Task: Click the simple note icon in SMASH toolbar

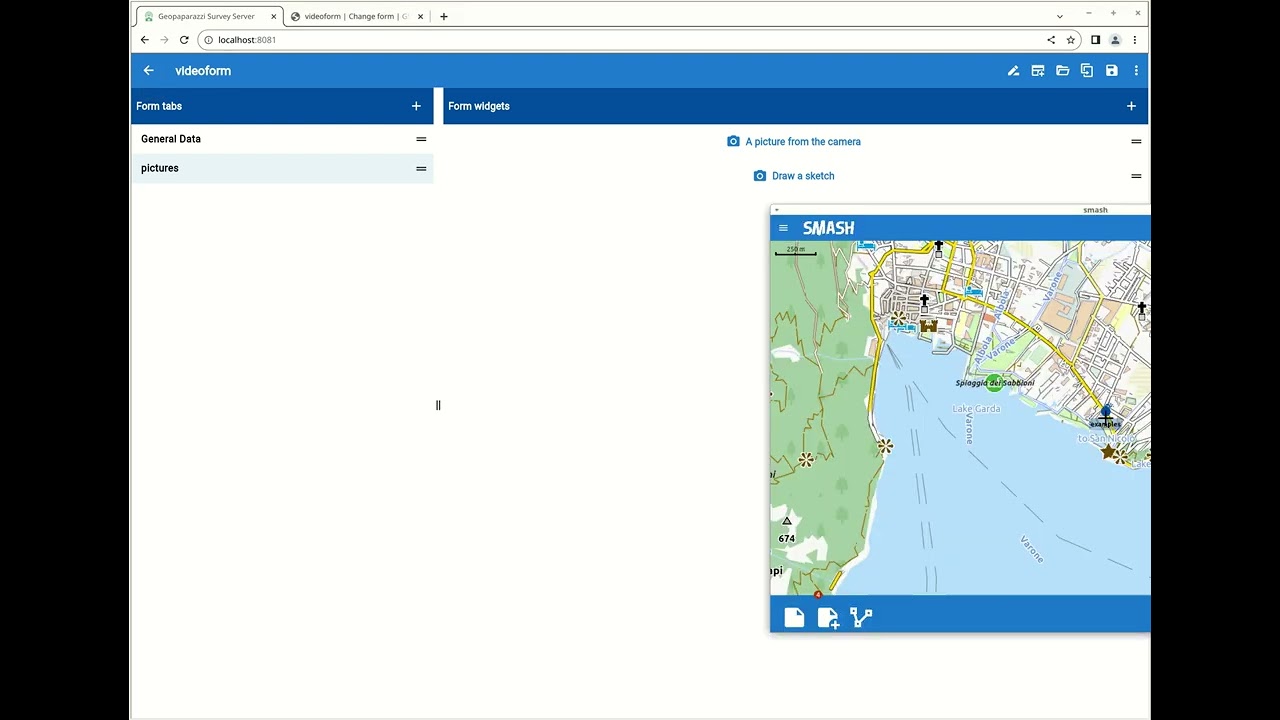Action: (x=794, y=618)
